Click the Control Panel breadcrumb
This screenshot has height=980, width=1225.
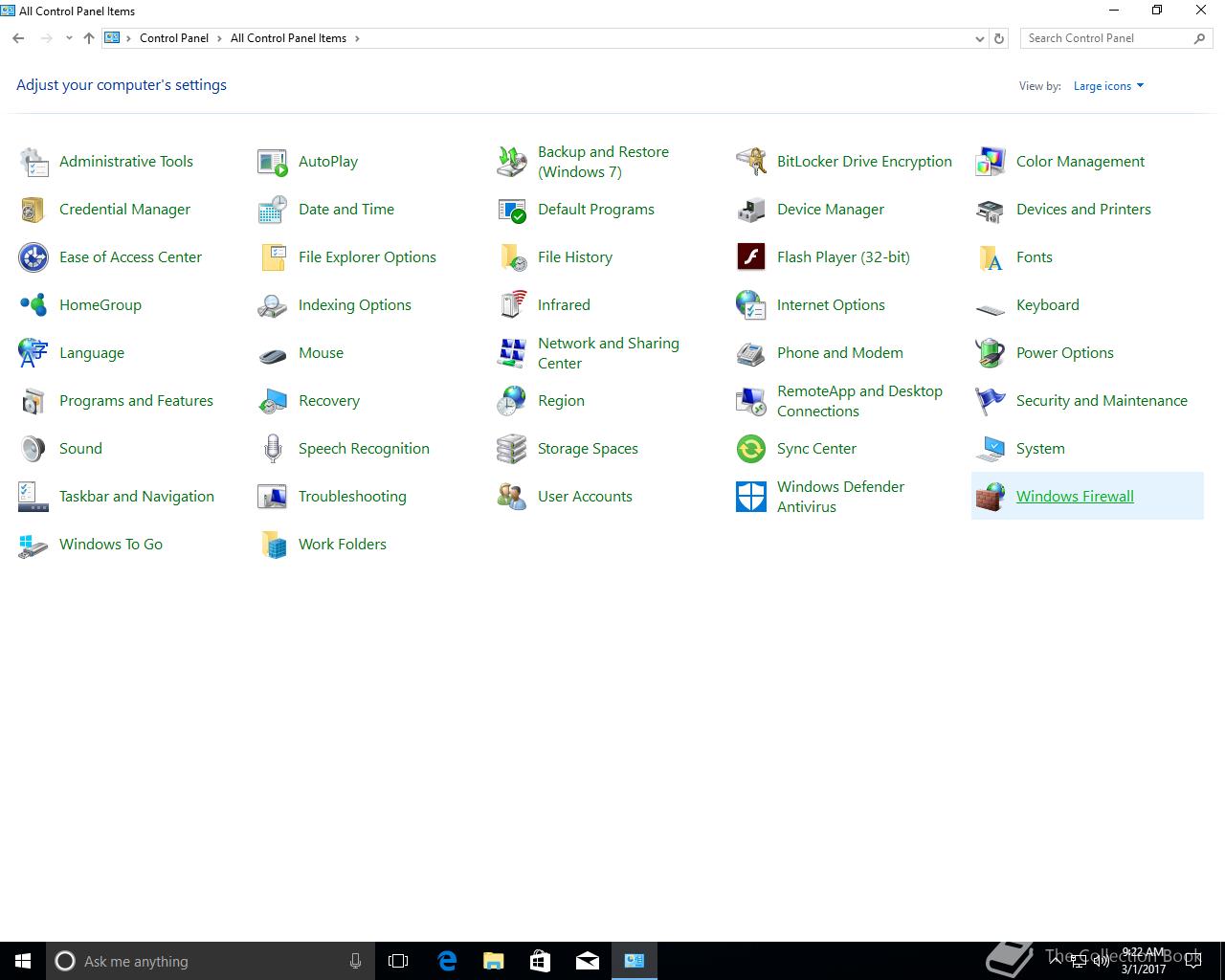tap(173, 38)
